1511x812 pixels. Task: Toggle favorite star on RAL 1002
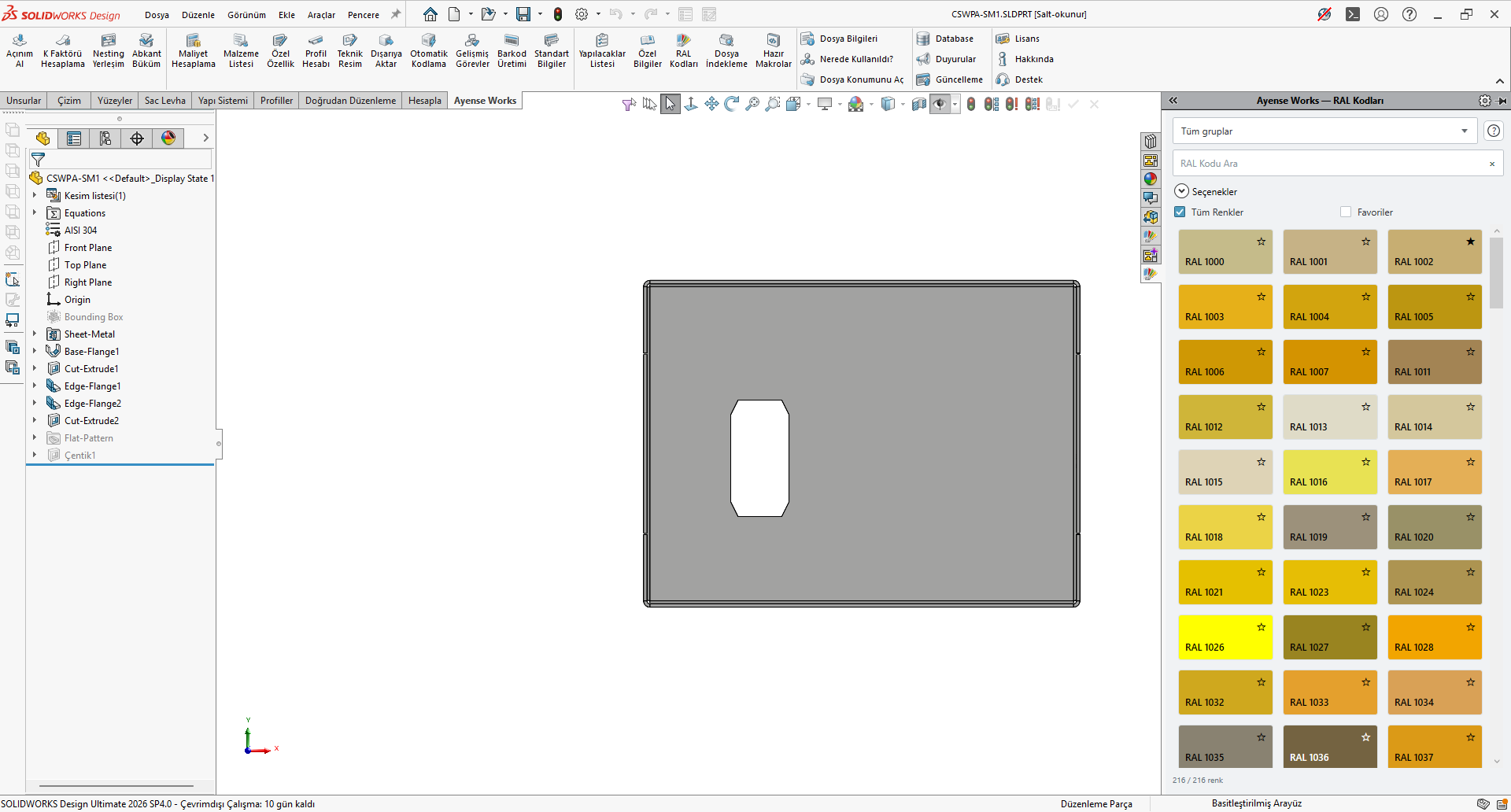1470,242
